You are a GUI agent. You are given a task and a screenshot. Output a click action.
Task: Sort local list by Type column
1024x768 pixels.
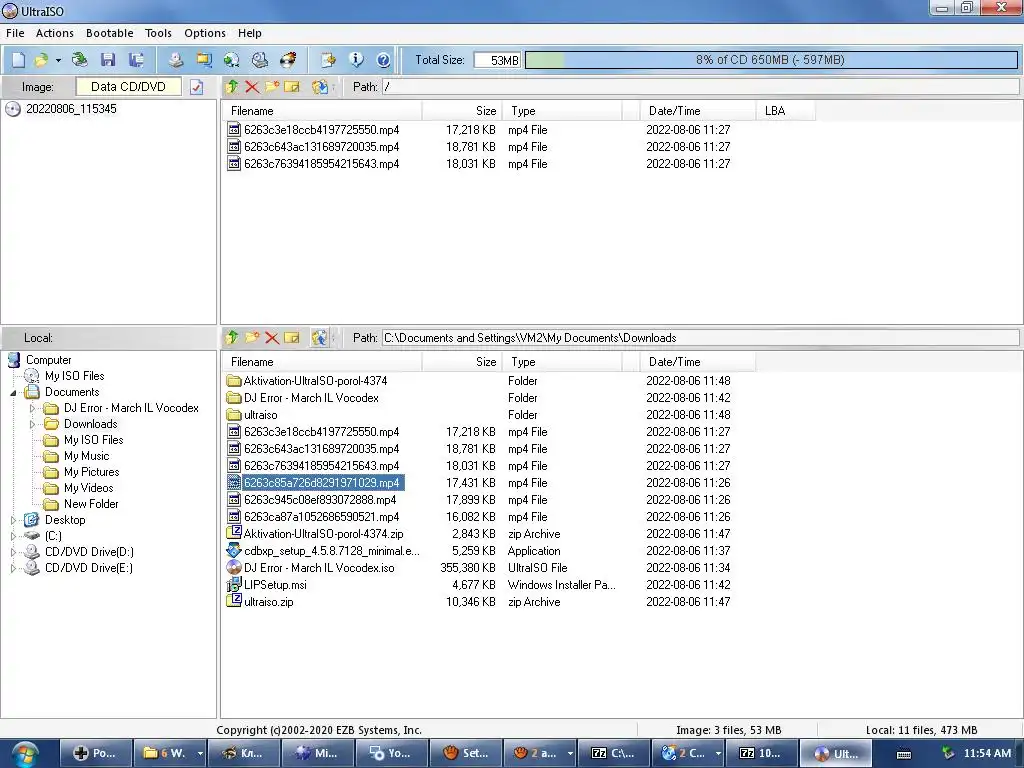pos(562,362)
